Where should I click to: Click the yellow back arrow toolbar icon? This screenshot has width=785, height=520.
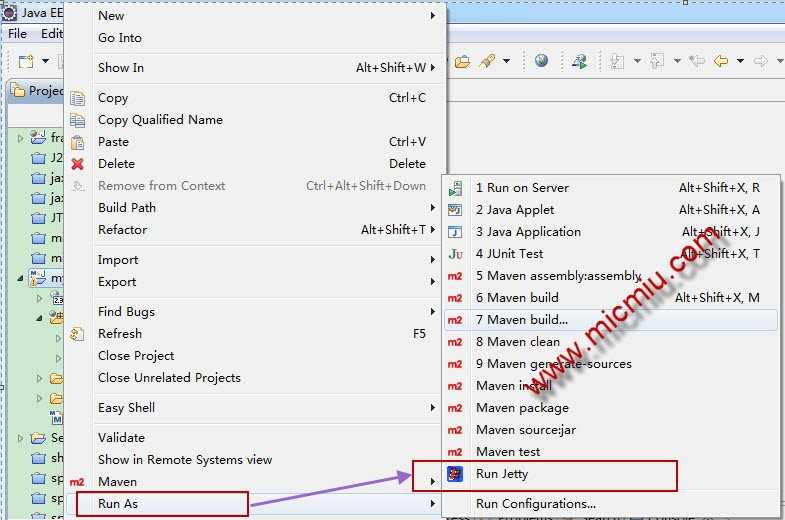pos(721,62)
